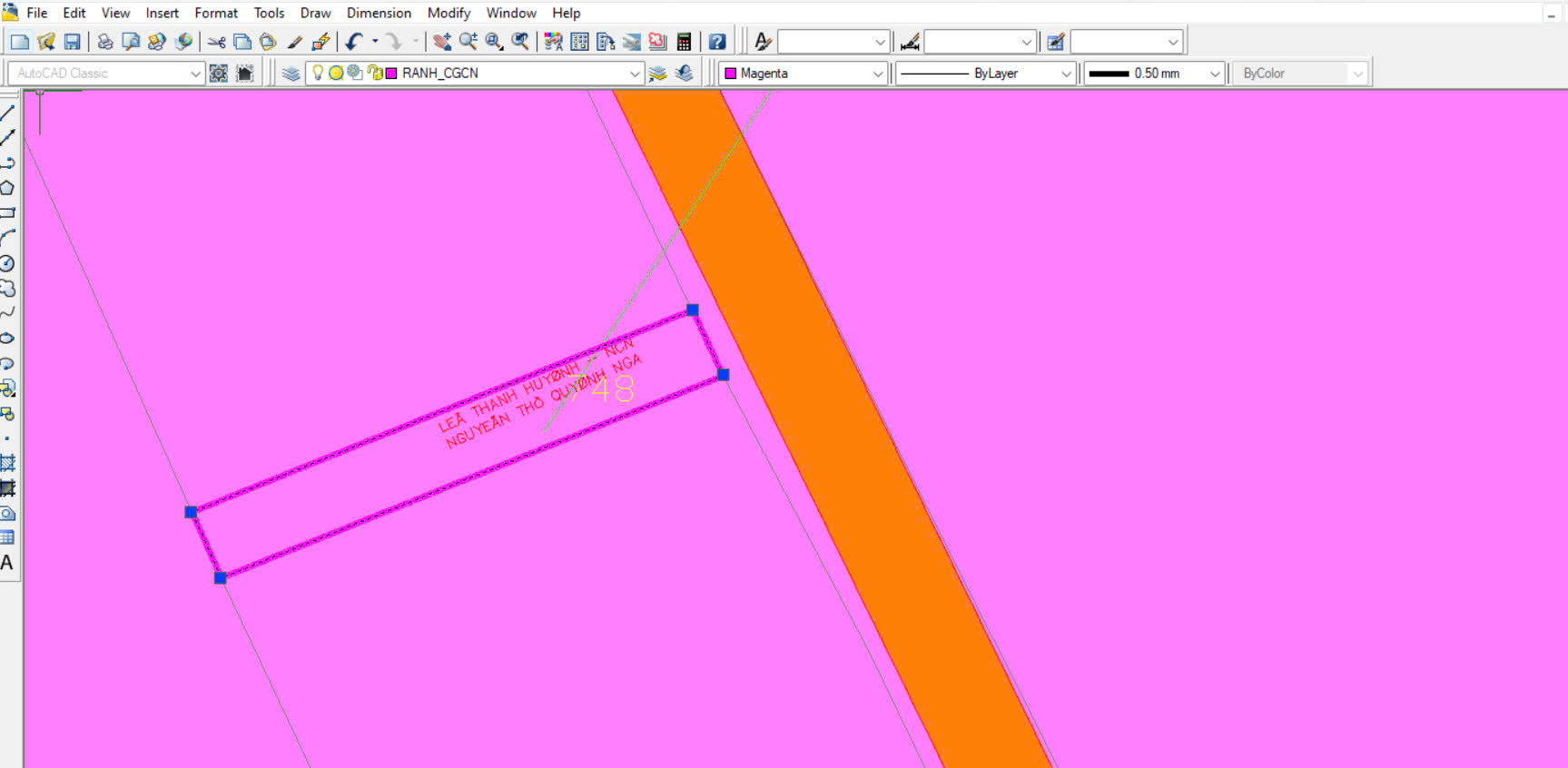Click the Match Properties brush icon

pos(294,42)
